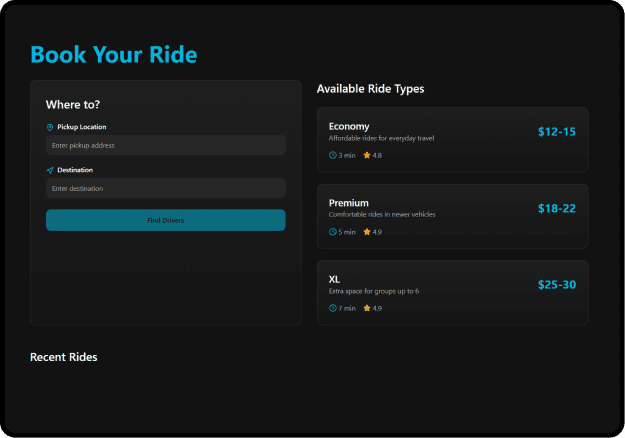Focus the Enter destination field
The image size is (625, 438).
tap(165, 188)
